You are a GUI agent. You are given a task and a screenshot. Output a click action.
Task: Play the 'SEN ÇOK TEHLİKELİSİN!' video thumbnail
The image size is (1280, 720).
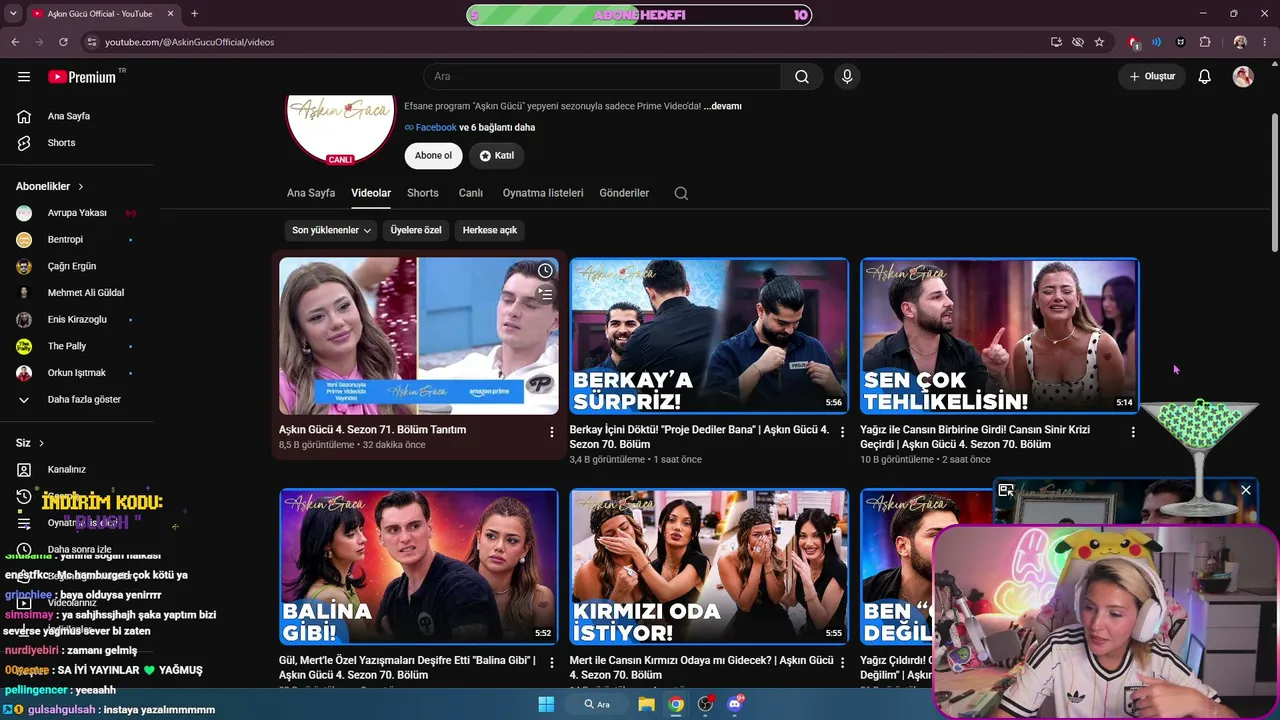[999, 336]
